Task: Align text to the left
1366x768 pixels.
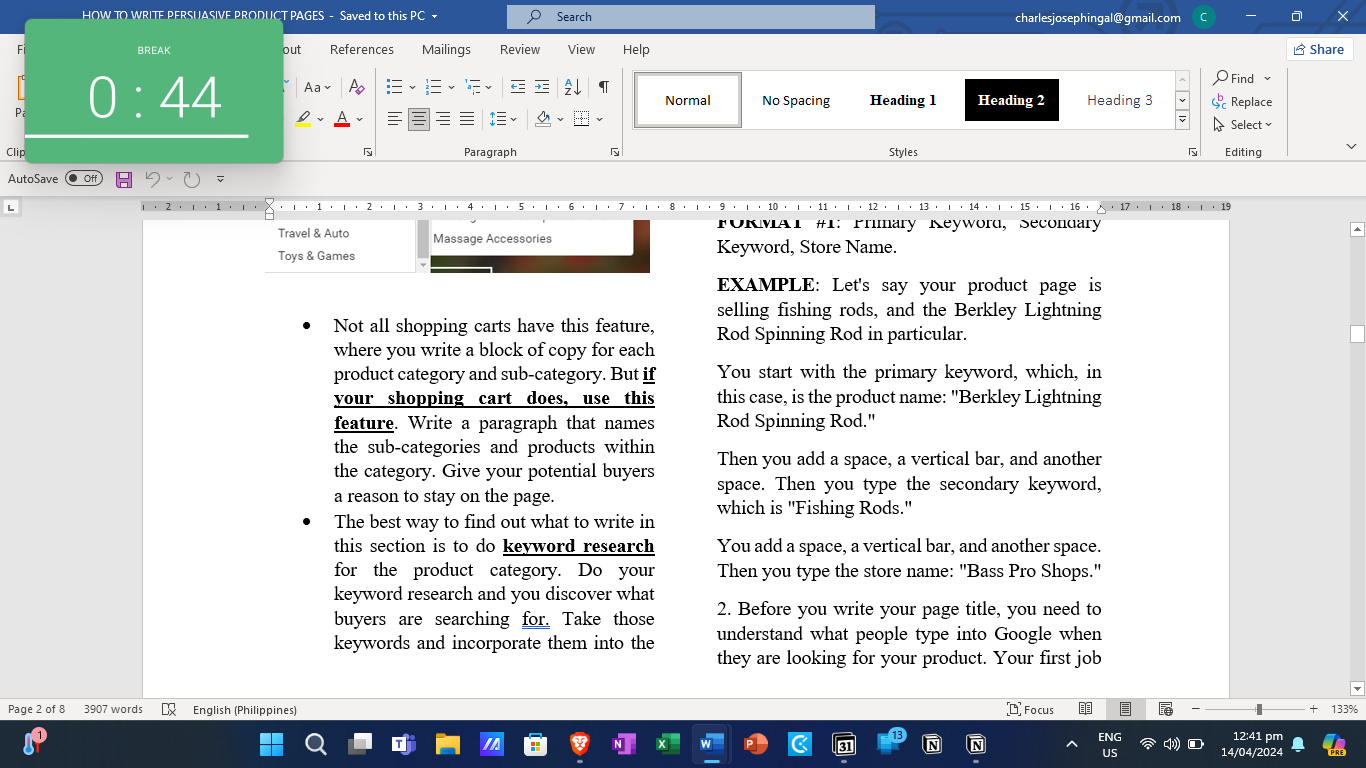Action: (395, 119)
